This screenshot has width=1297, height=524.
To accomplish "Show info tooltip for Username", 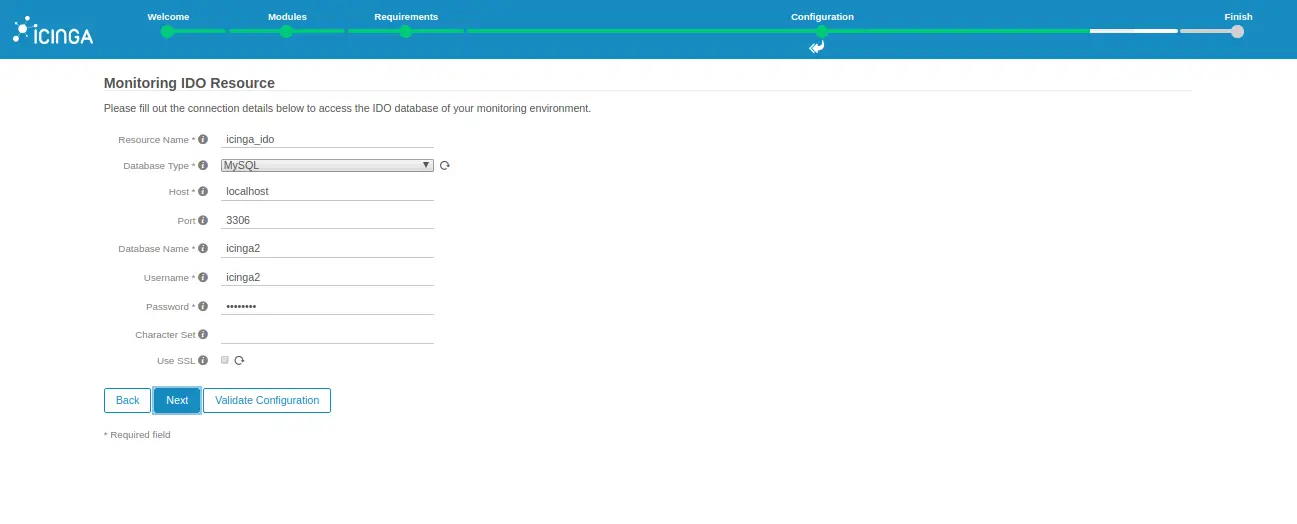I will point(203,278).
